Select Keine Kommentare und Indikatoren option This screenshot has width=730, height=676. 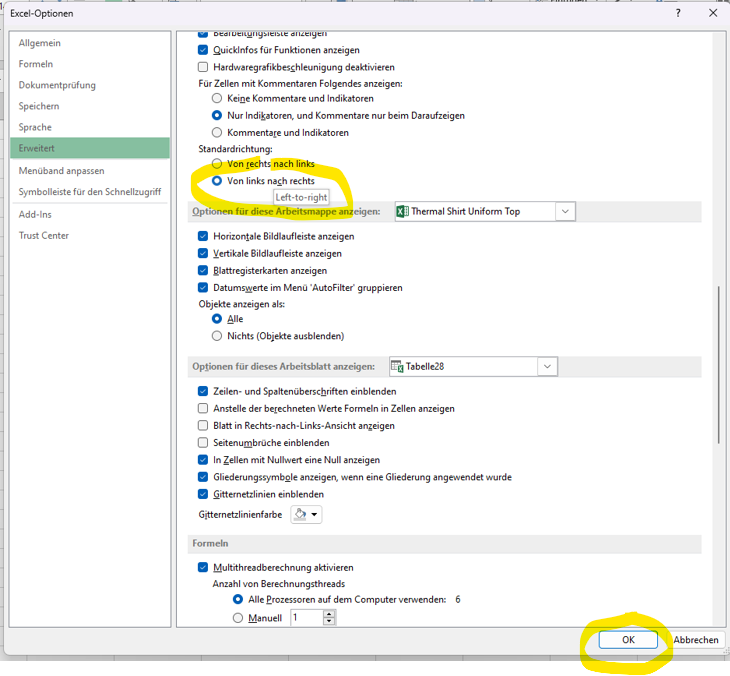pyautogui.click(x=217, y=98)
